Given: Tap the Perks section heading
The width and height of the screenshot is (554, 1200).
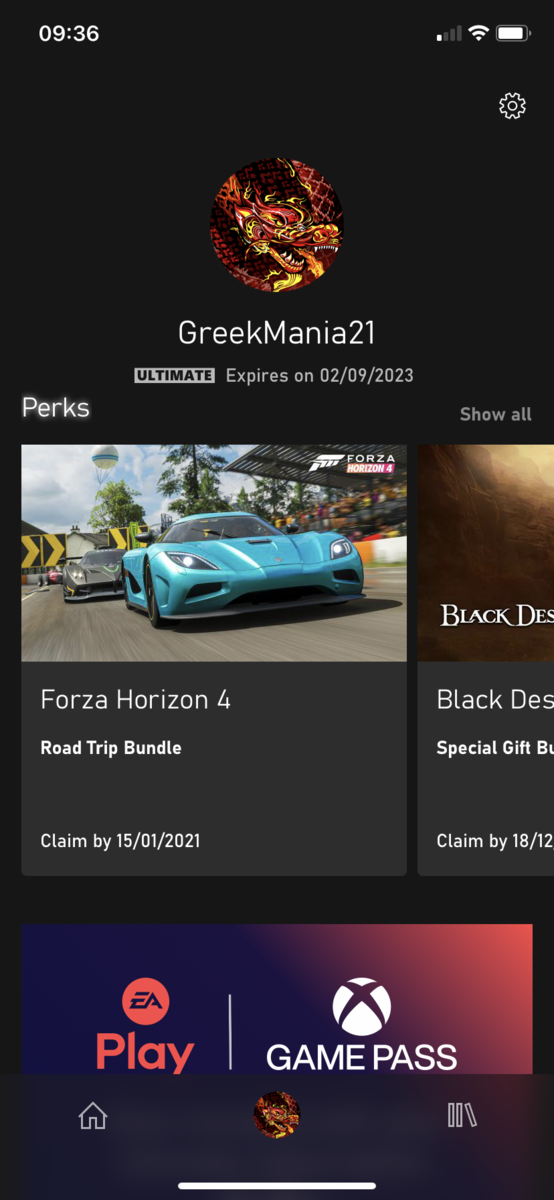Looking at the screenshot, I should [x=56, y=408].
